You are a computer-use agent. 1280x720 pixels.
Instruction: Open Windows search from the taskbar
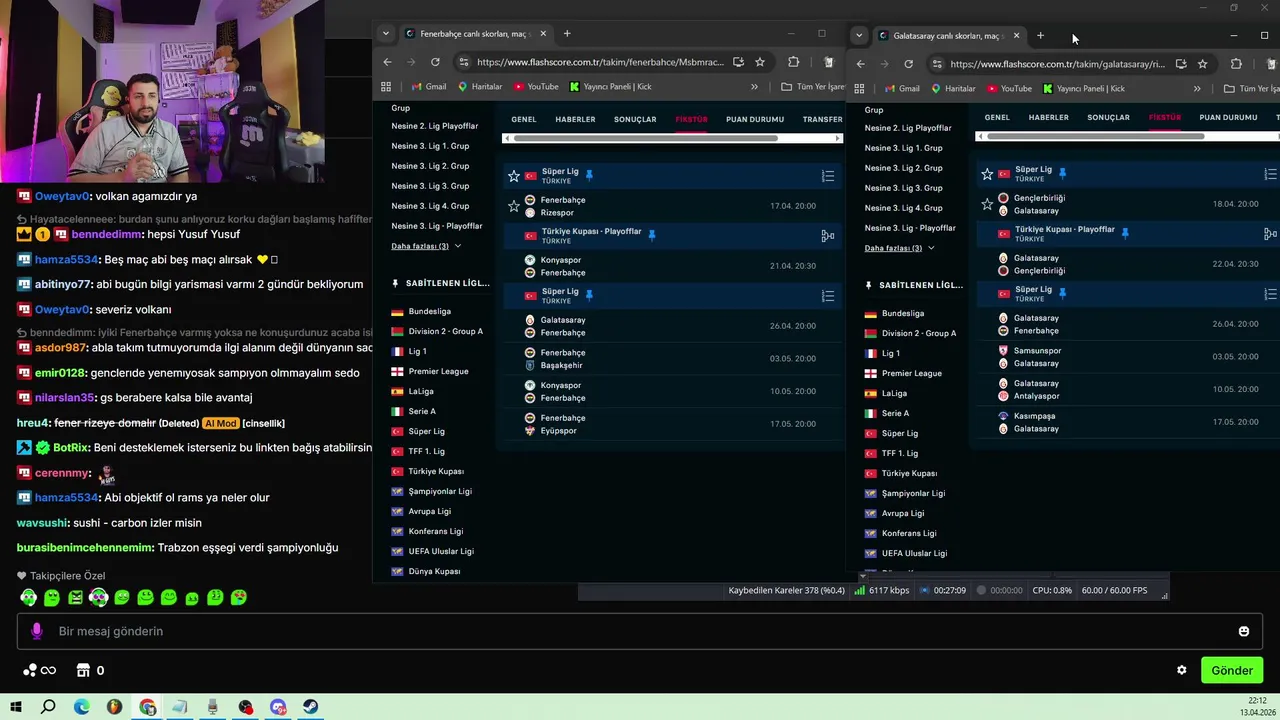pyautogui.click(x=48, y=707)
